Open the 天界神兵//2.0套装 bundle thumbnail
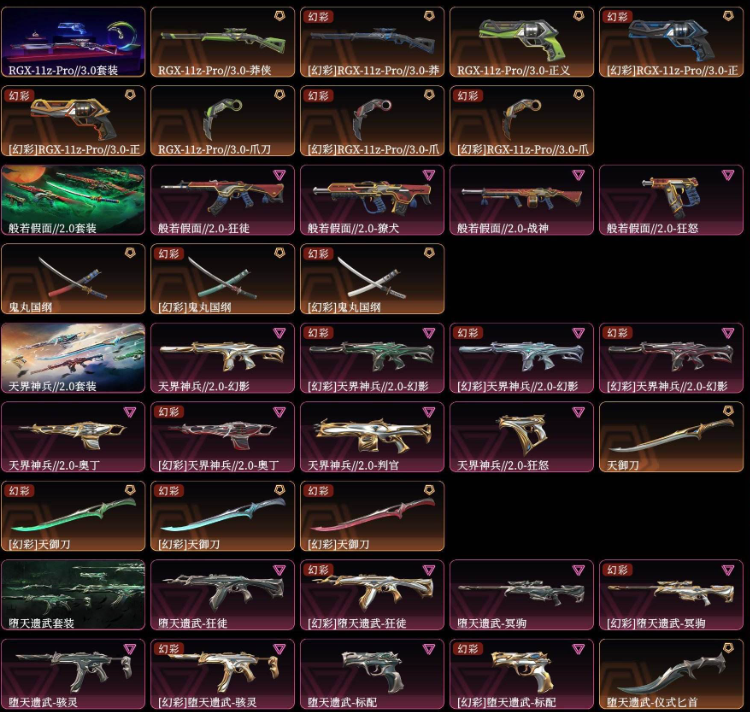750x712 pixels. [x=73, y=358]
